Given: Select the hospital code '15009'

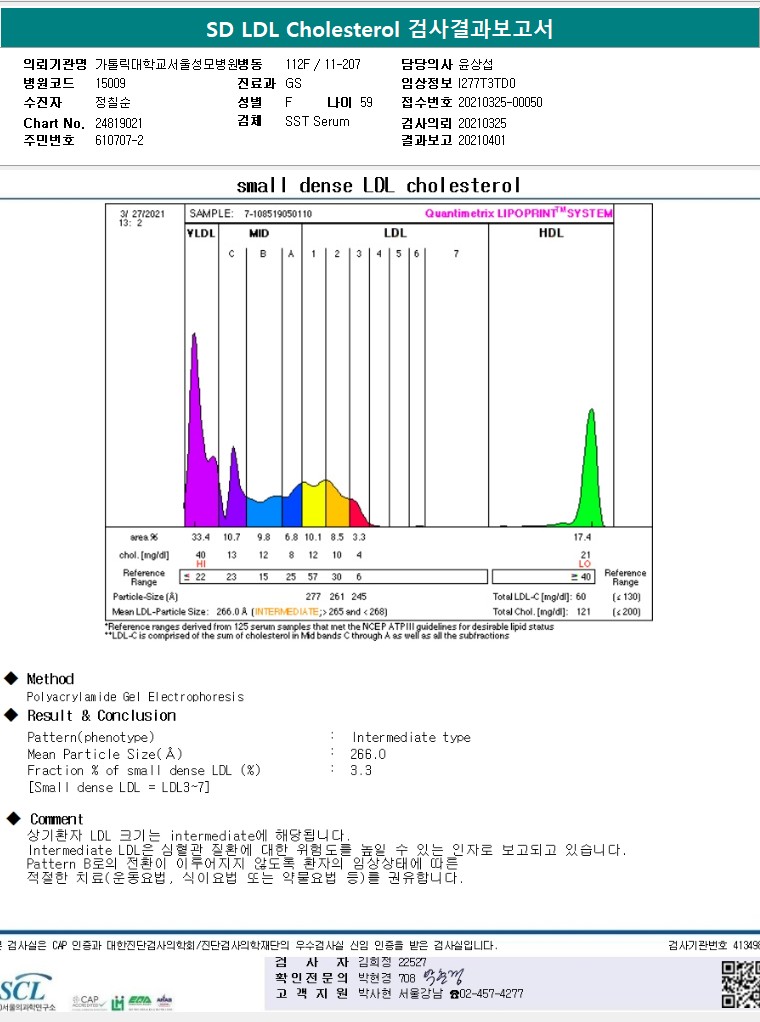Looking at the screenshot, I should pyautogui.click(x=110, y=83).
